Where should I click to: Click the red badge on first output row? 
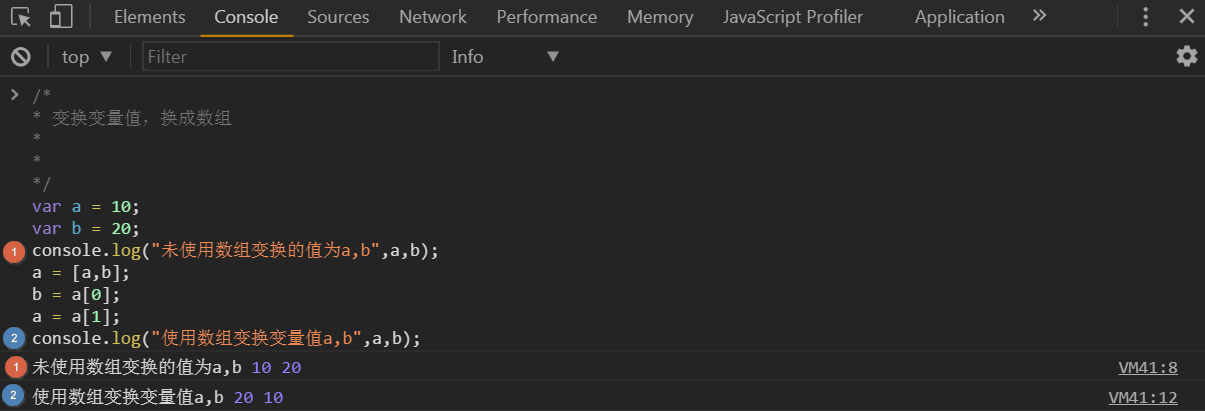pyautogui.click(x=15, y=368)
